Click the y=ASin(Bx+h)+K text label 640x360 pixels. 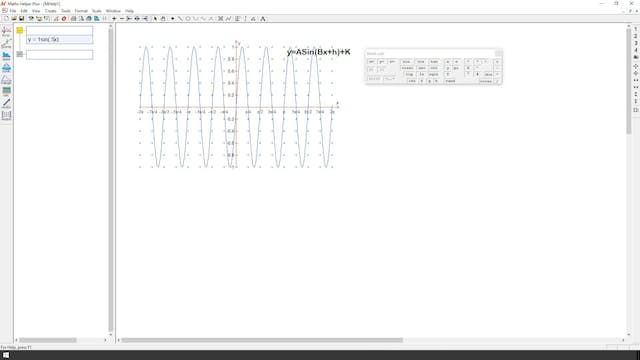[x=318, y=52]
